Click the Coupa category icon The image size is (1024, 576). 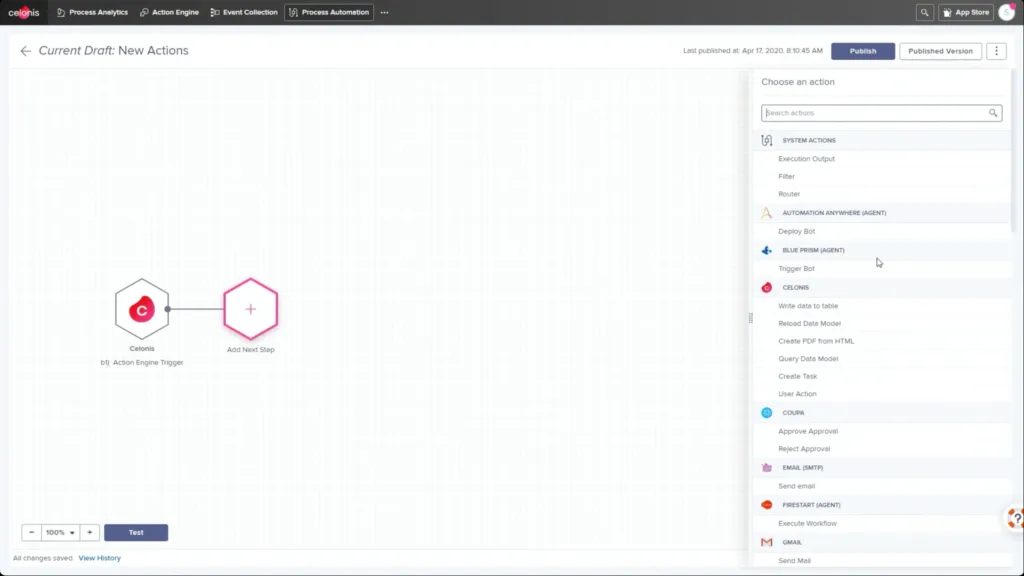pos(767,413)
